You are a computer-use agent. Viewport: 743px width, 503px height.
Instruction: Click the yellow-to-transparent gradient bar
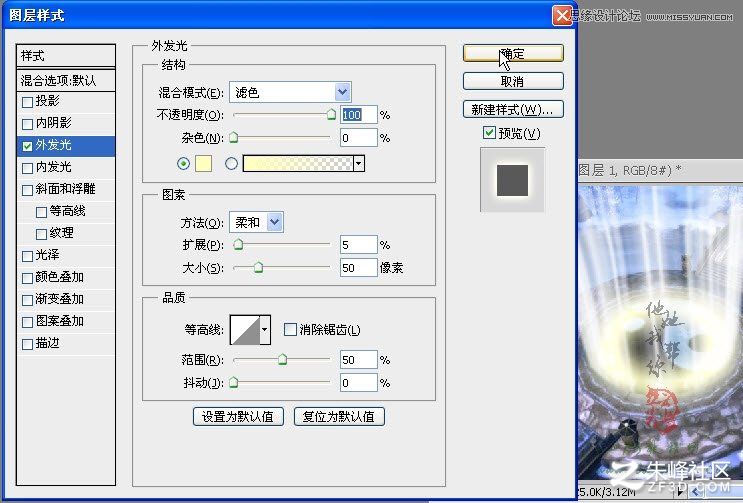(298, 163)
